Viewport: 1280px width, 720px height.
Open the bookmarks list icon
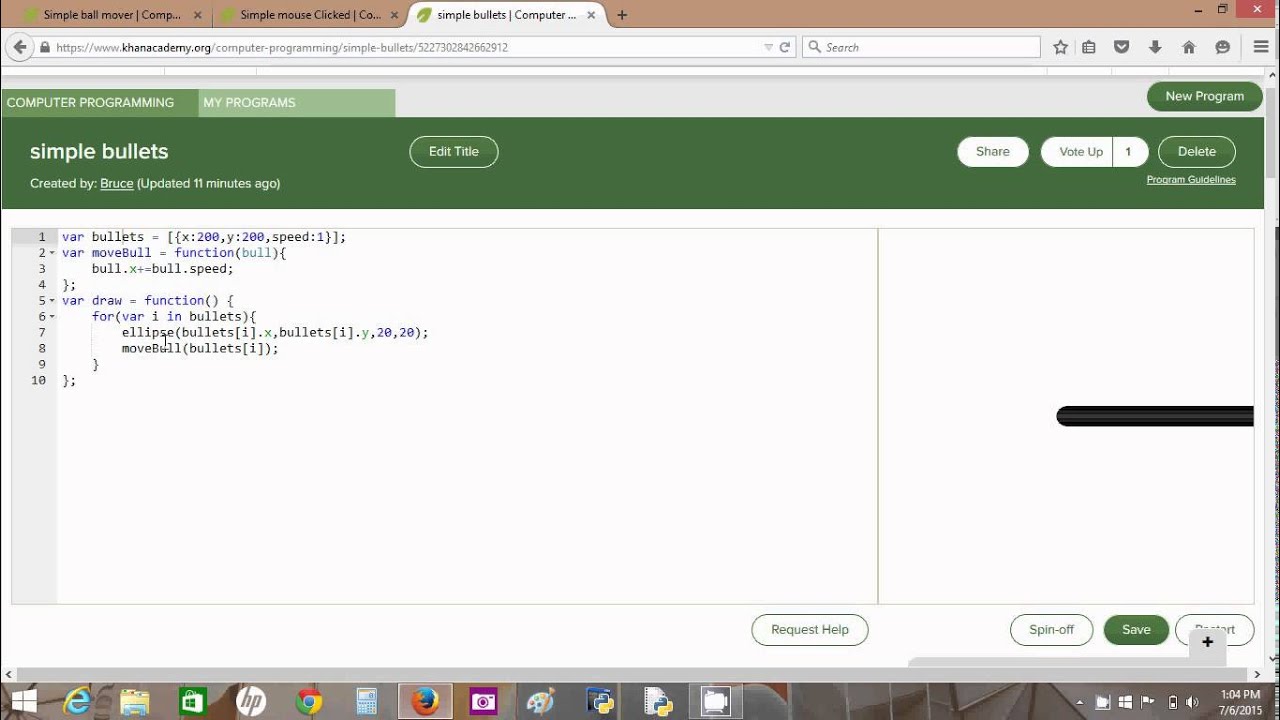point(1089,47)
